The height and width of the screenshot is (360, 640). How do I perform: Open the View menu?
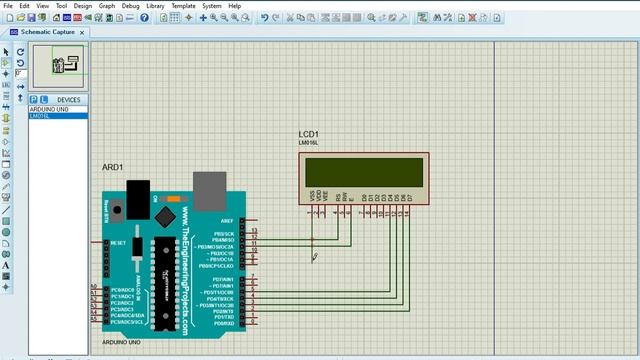42,6
